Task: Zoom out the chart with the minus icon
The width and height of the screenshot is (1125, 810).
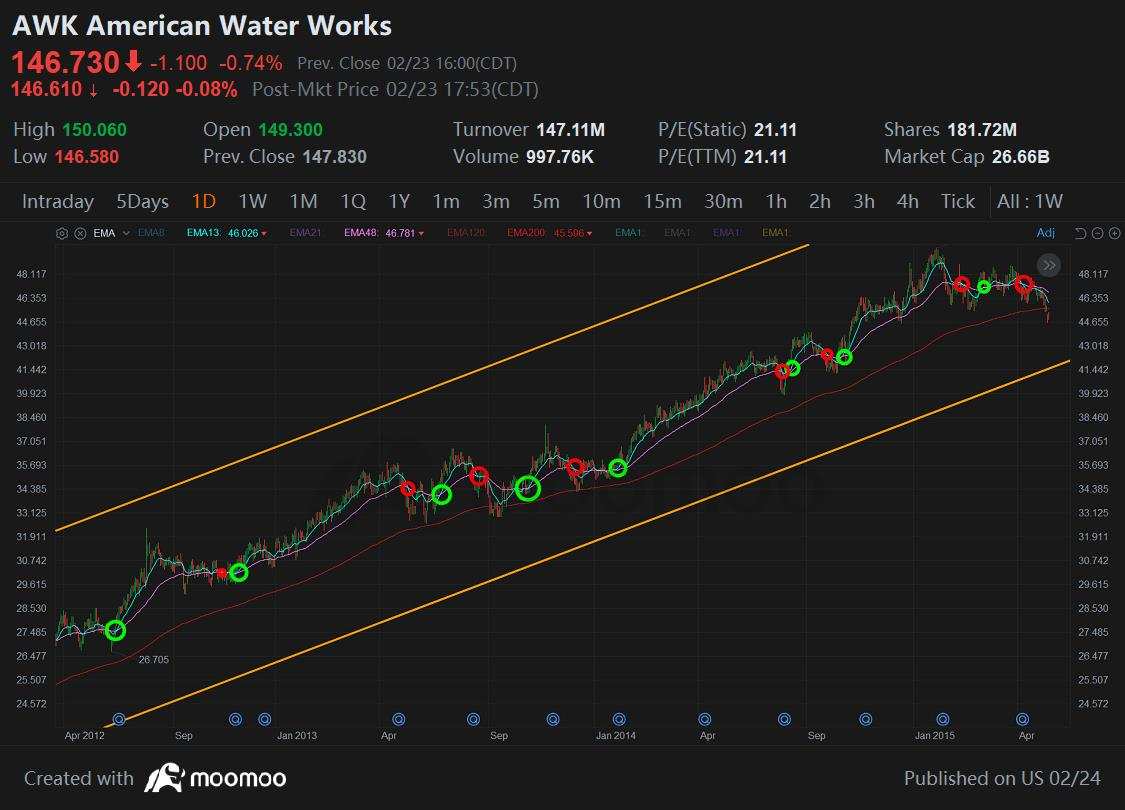Action: point(1097,233)
